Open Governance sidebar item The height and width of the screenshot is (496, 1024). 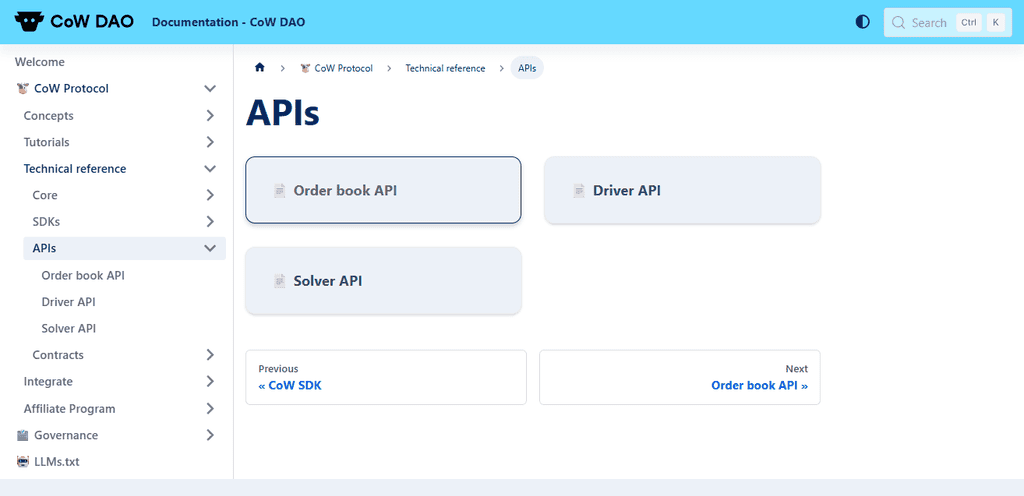[66, 435]
